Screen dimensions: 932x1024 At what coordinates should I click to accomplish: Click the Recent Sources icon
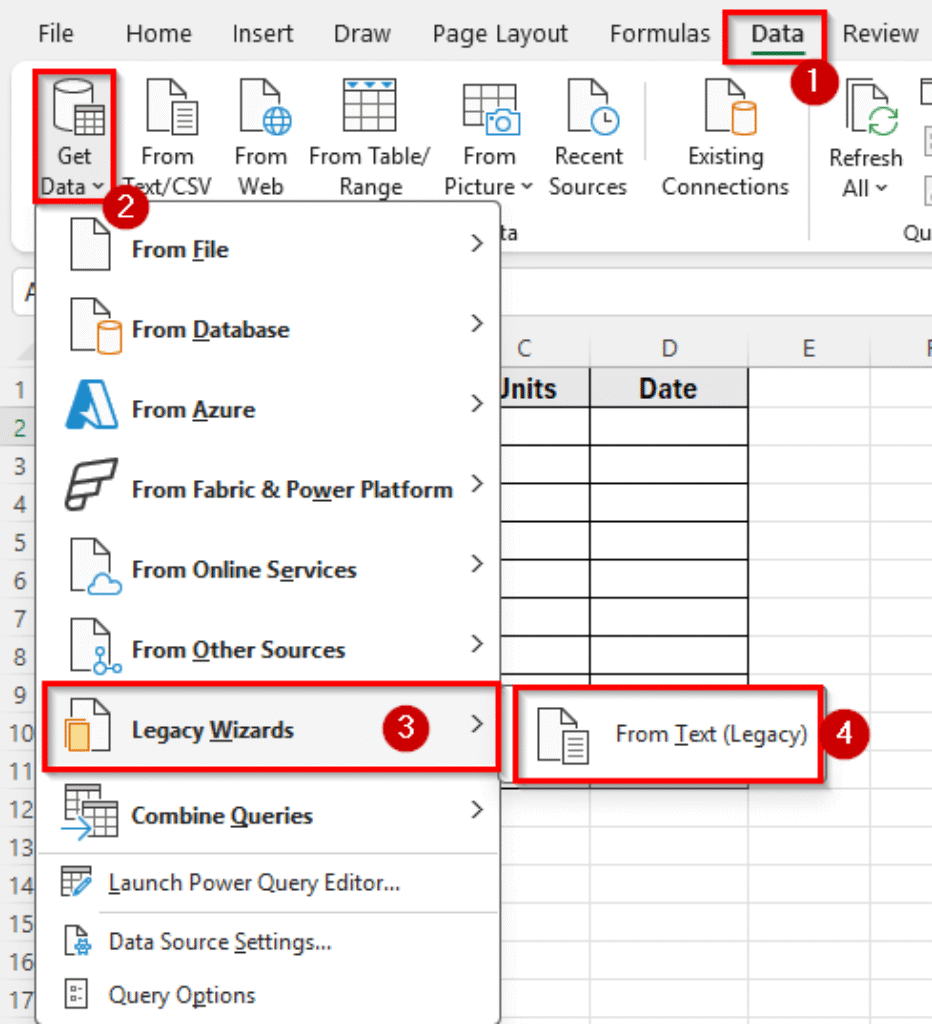tap(593, 106)
